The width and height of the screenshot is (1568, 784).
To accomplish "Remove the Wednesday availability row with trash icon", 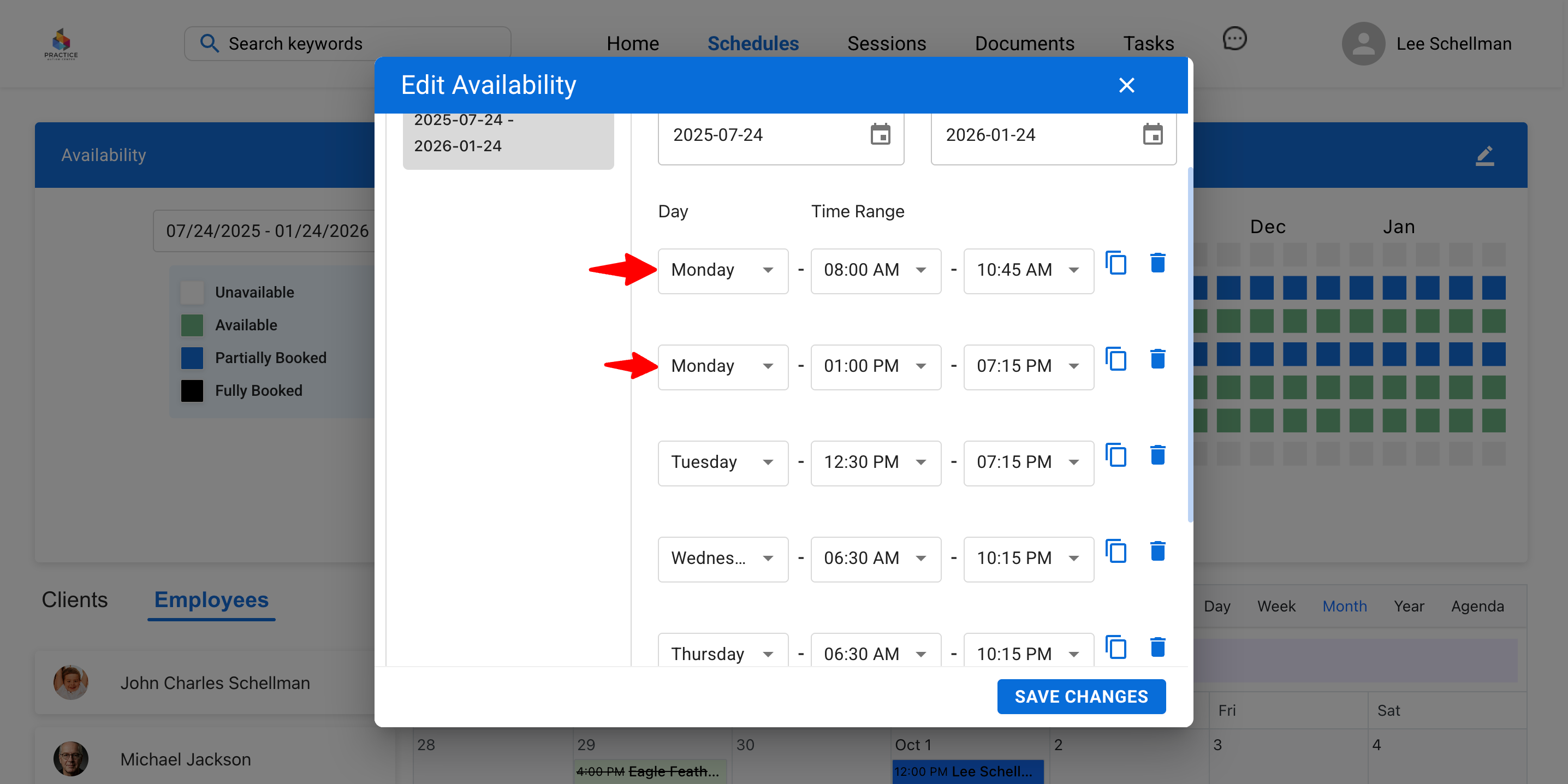I will (x=1157, y=551).
